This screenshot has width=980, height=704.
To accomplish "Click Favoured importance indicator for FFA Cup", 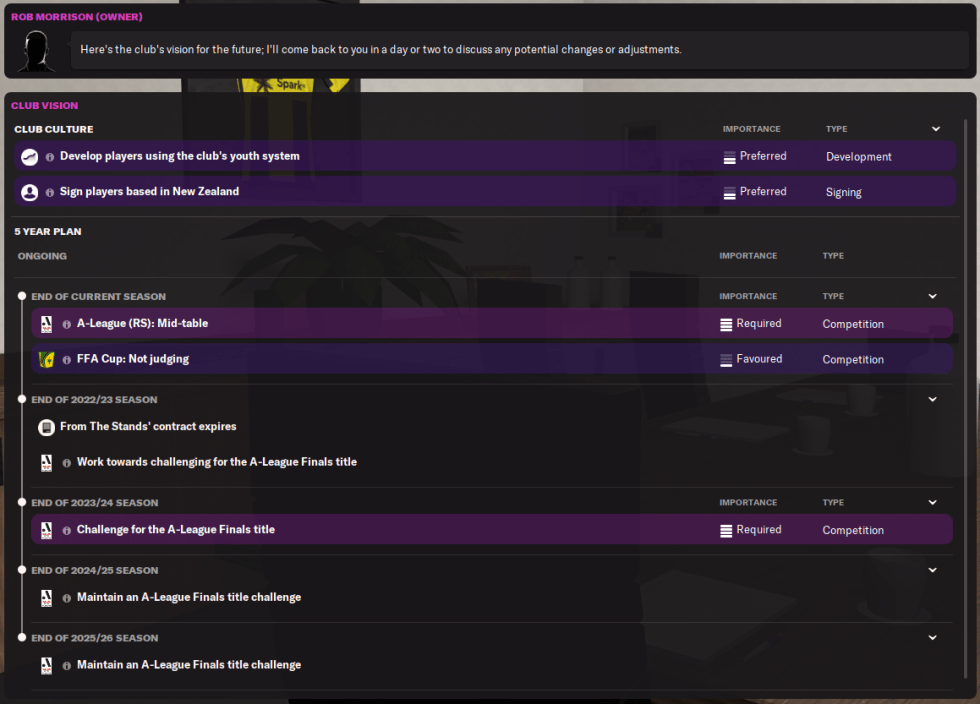I will click(x=727, y=359).
